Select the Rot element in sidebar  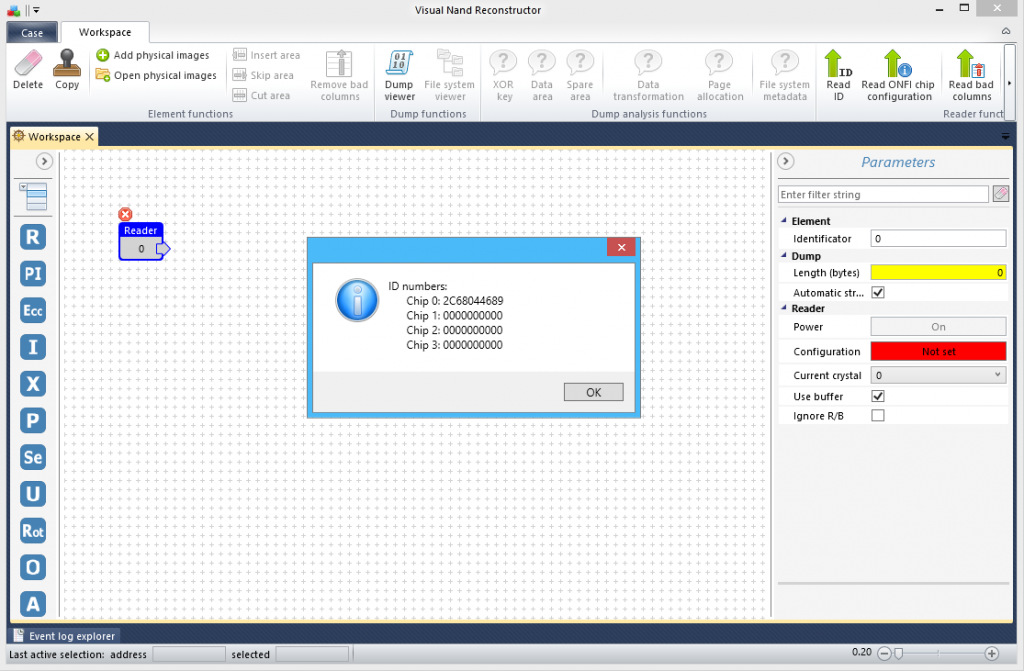click(x=33, y=531)
